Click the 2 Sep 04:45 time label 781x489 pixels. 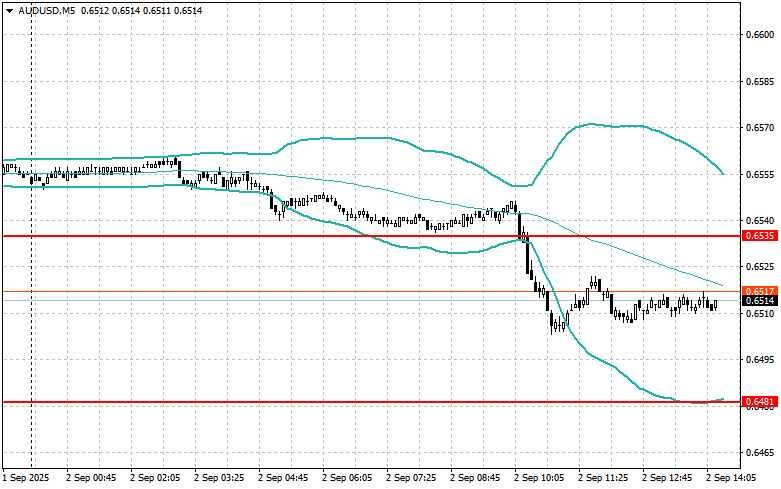coord(283,478)
